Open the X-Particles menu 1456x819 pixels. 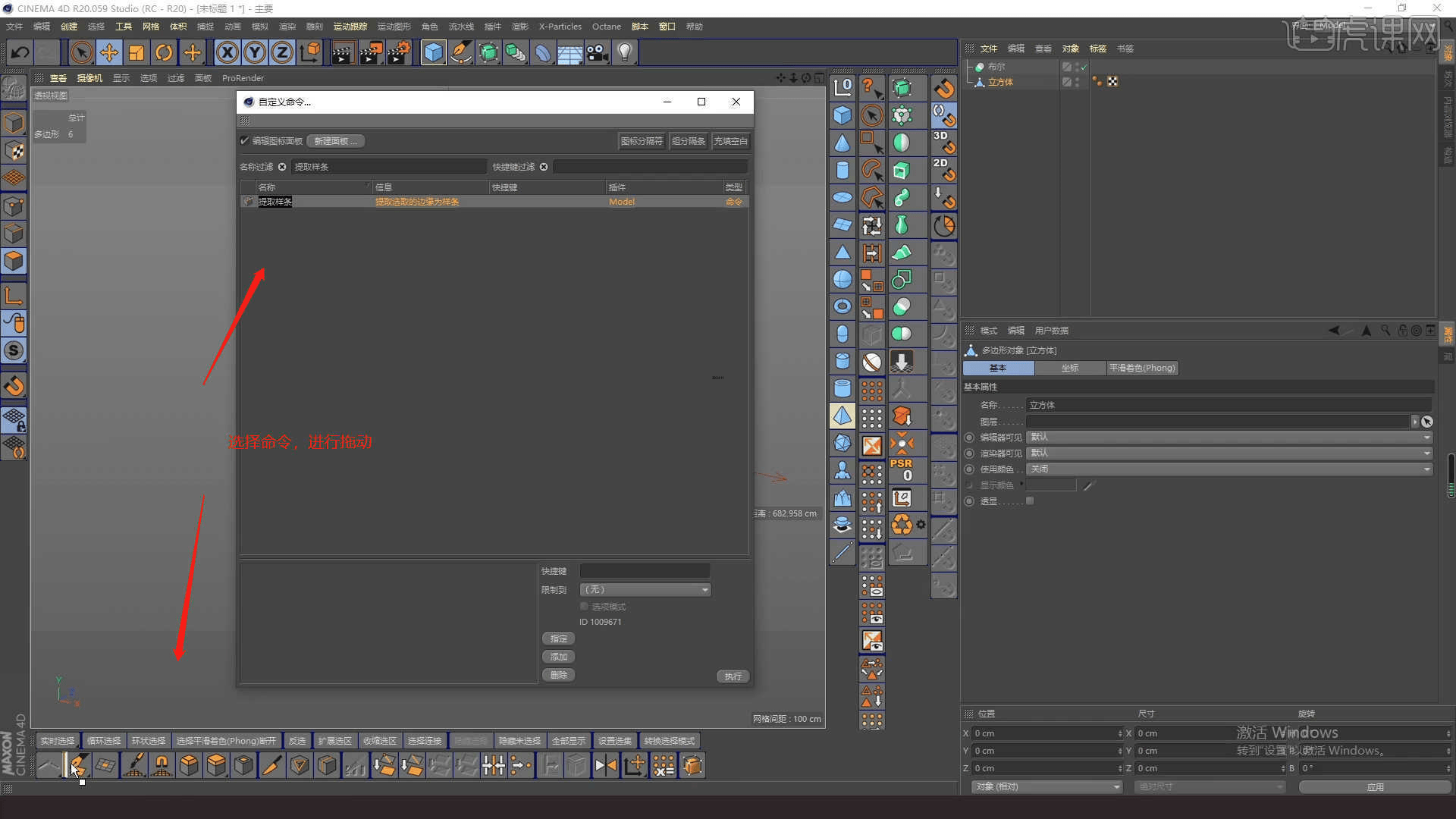[560, 27]
